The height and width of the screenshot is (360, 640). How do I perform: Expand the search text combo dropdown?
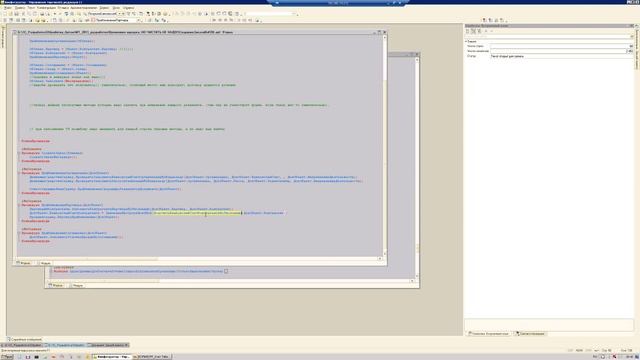pos(119,14)
